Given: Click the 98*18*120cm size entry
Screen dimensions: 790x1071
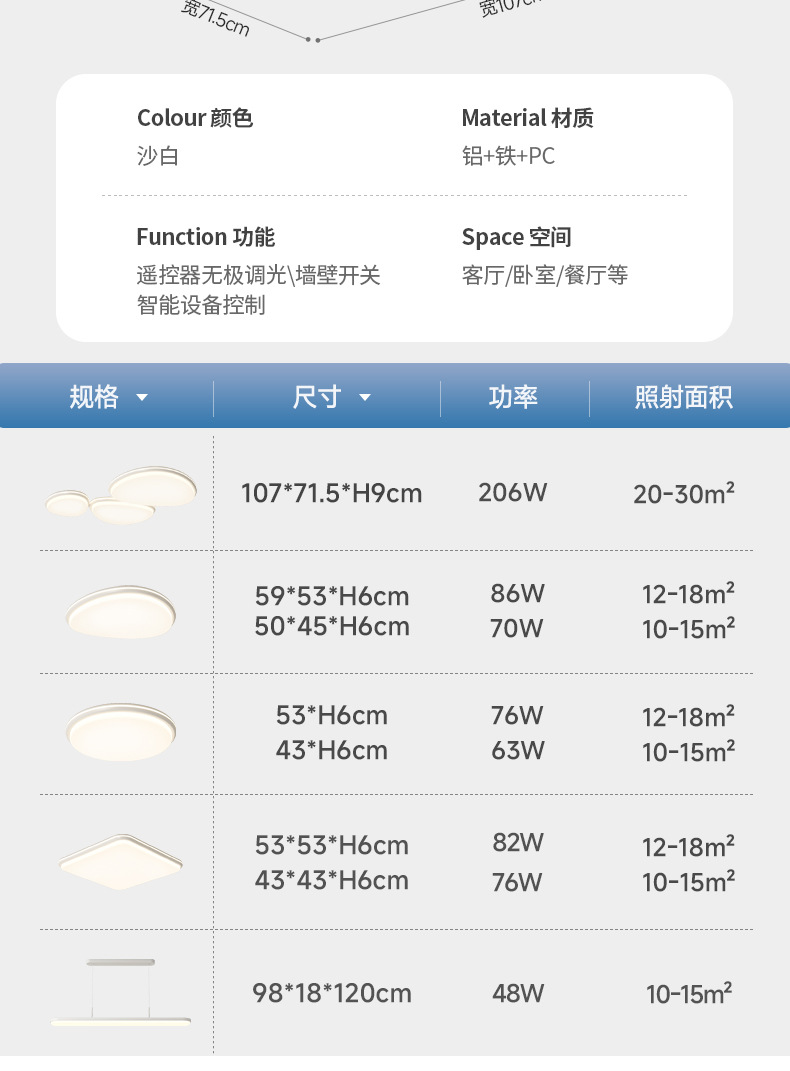Looking at the screenshot, I should point(332,993).
